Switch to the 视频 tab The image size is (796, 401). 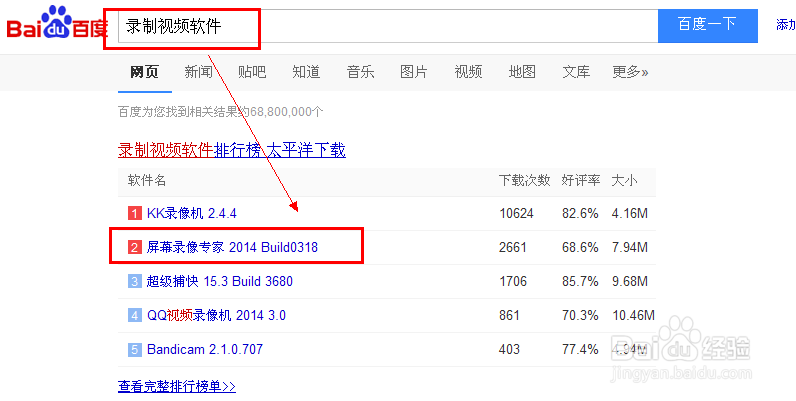[x=468, y=72]
